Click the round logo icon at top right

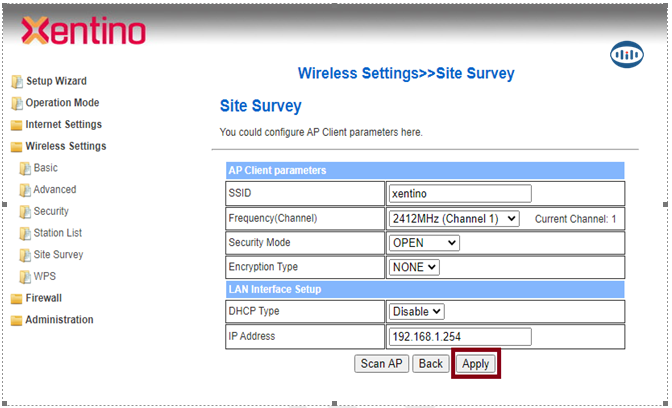click(626, 56)
